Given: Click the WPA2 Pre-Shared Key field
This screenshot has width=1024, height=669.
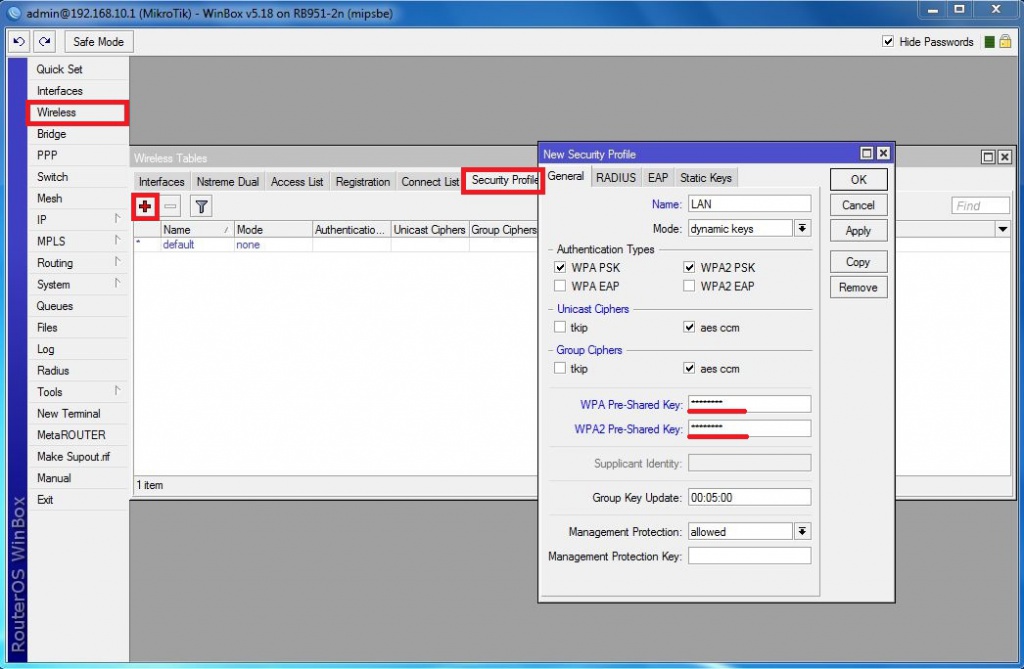Looking at the screenshot, I should [x=749, y=428].
